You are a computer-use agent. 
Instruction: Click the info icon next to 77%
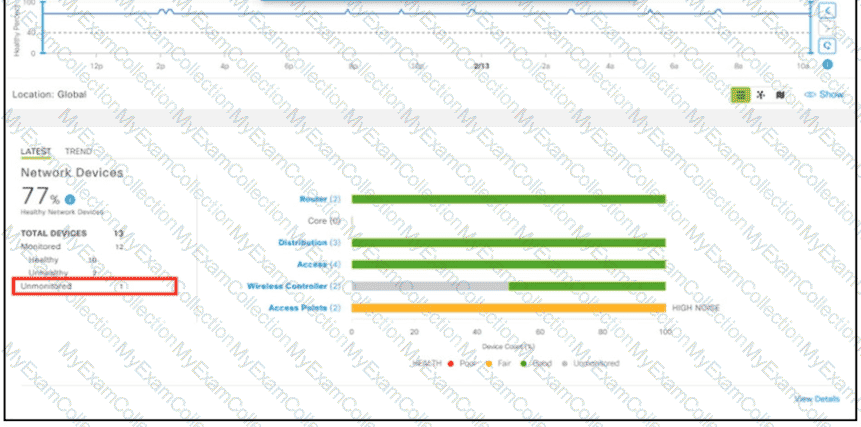[70, 199]
